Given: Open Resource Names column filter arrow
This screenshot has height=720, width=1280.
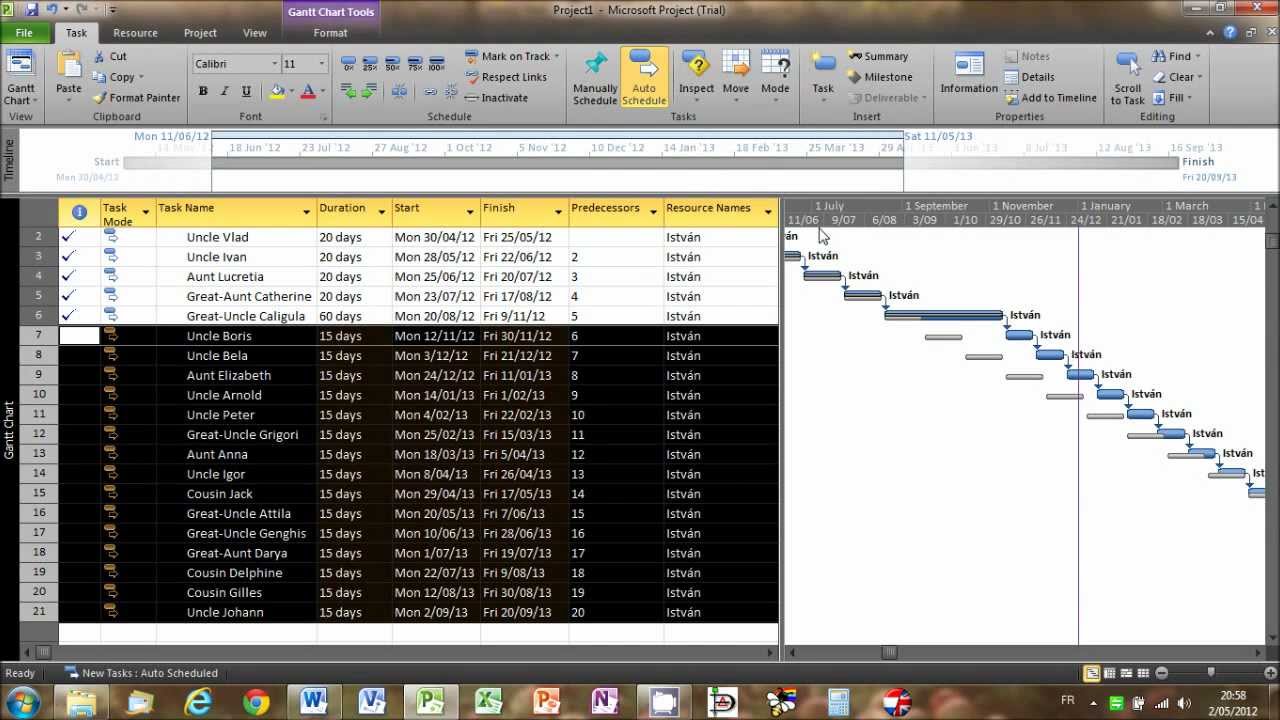Looking at the screenshot, I should (x=769, y=211).
